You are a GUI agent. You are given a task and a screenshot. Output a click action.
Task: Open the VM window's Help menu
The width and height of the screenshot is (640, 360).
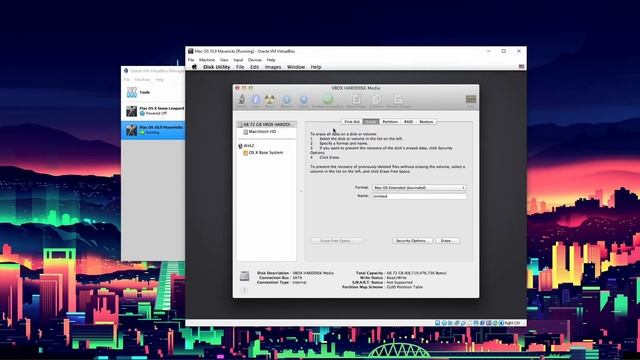(x=271, y=60)
